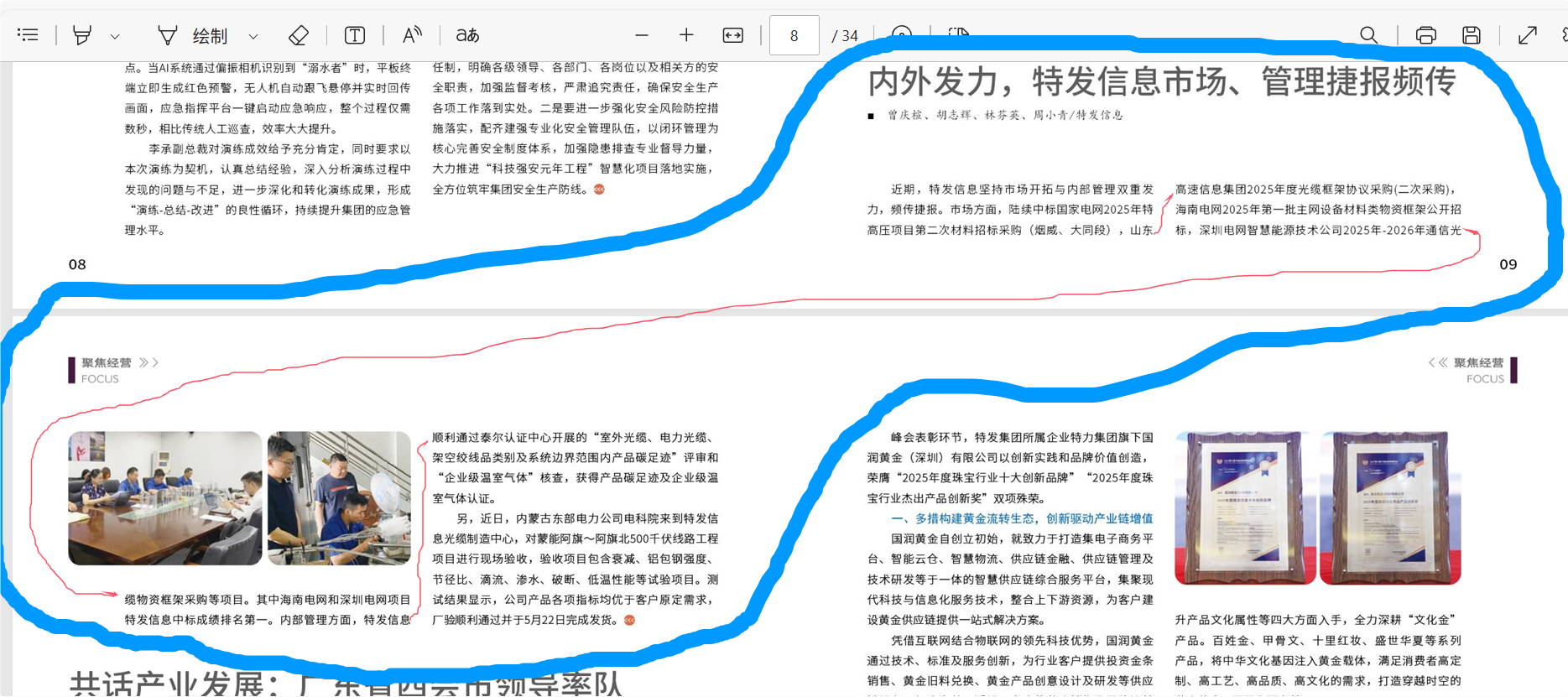Zoom in with the plus button

[686, 35]
